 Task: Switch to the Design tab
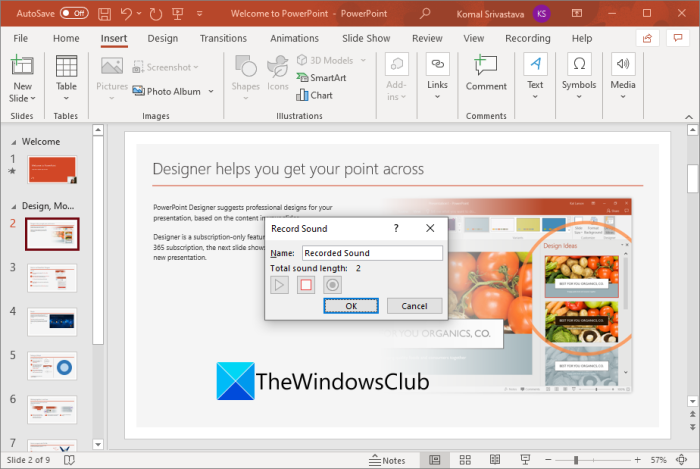point(162,38)
